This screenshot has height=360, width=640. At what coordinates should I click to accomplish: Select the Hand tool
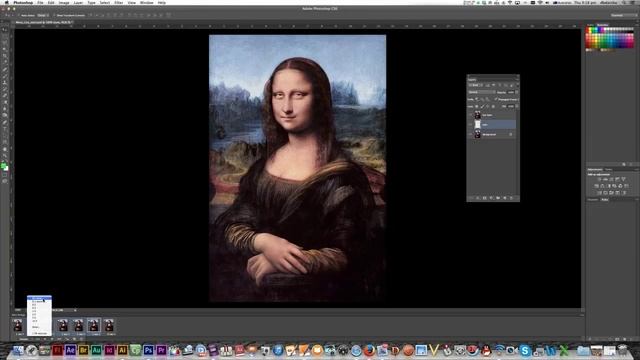pos(6,149)
